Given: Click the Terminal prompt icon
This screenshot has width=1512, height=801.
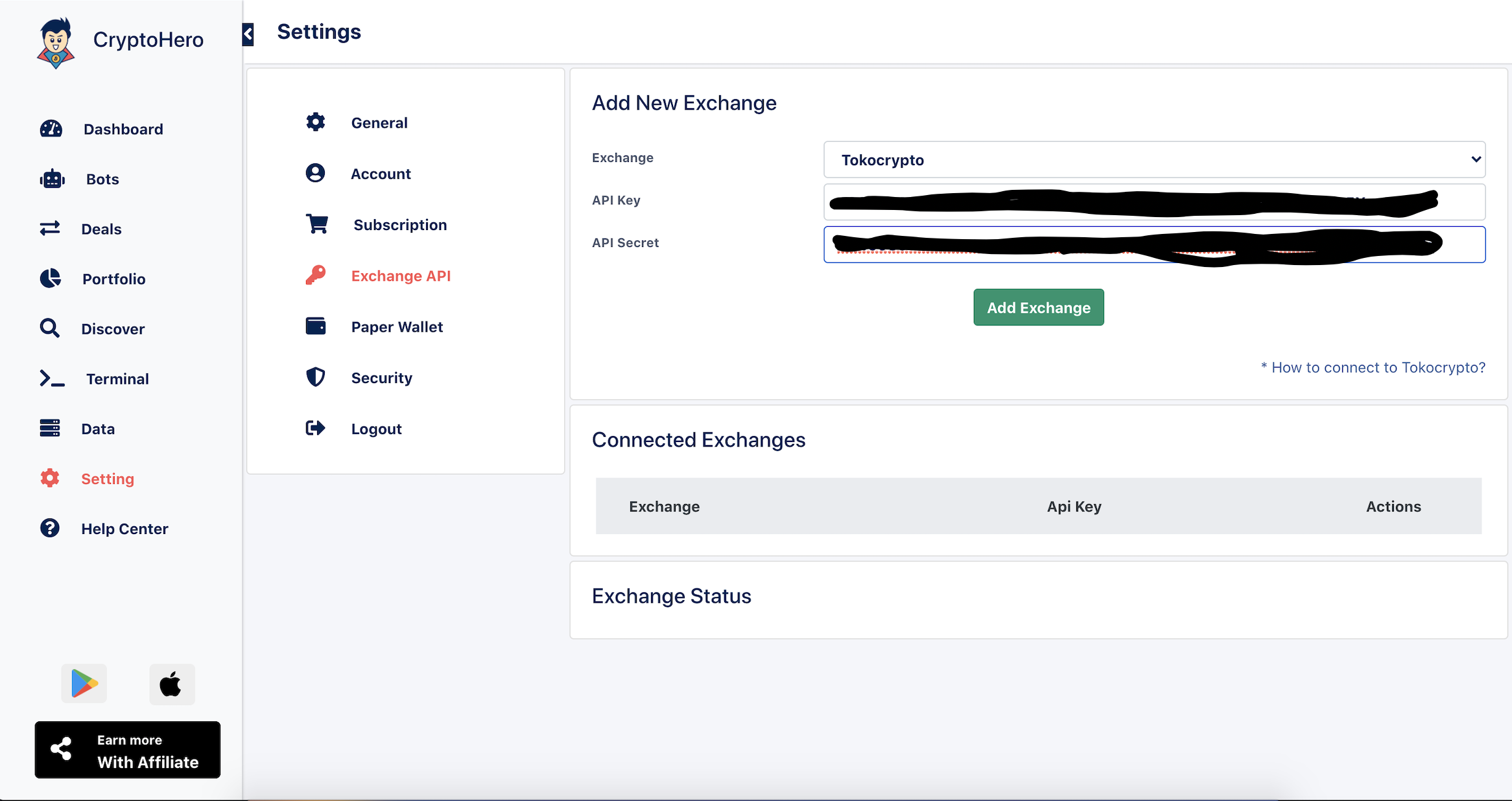Looking at the screenshot, I should (x=52, y=378).
